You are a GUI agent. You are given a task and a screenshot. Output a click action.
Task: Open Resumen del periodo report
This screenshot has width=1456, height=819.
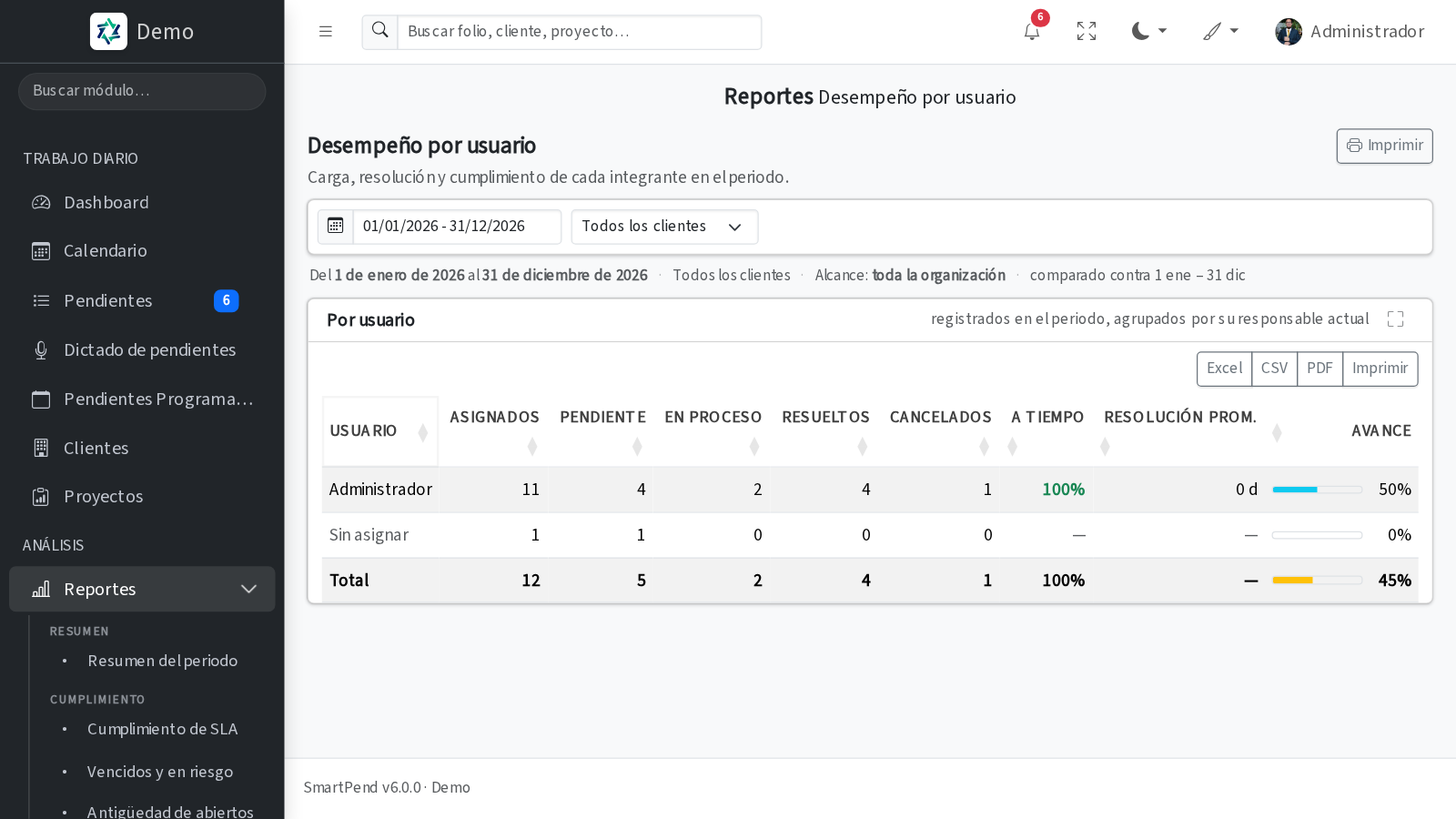162,661
